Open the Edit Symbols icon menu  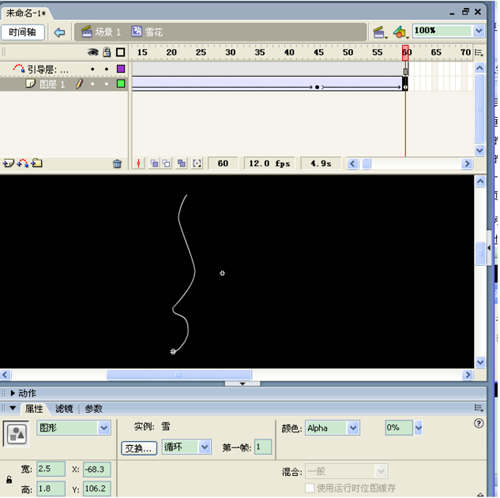tap(400, 32)
